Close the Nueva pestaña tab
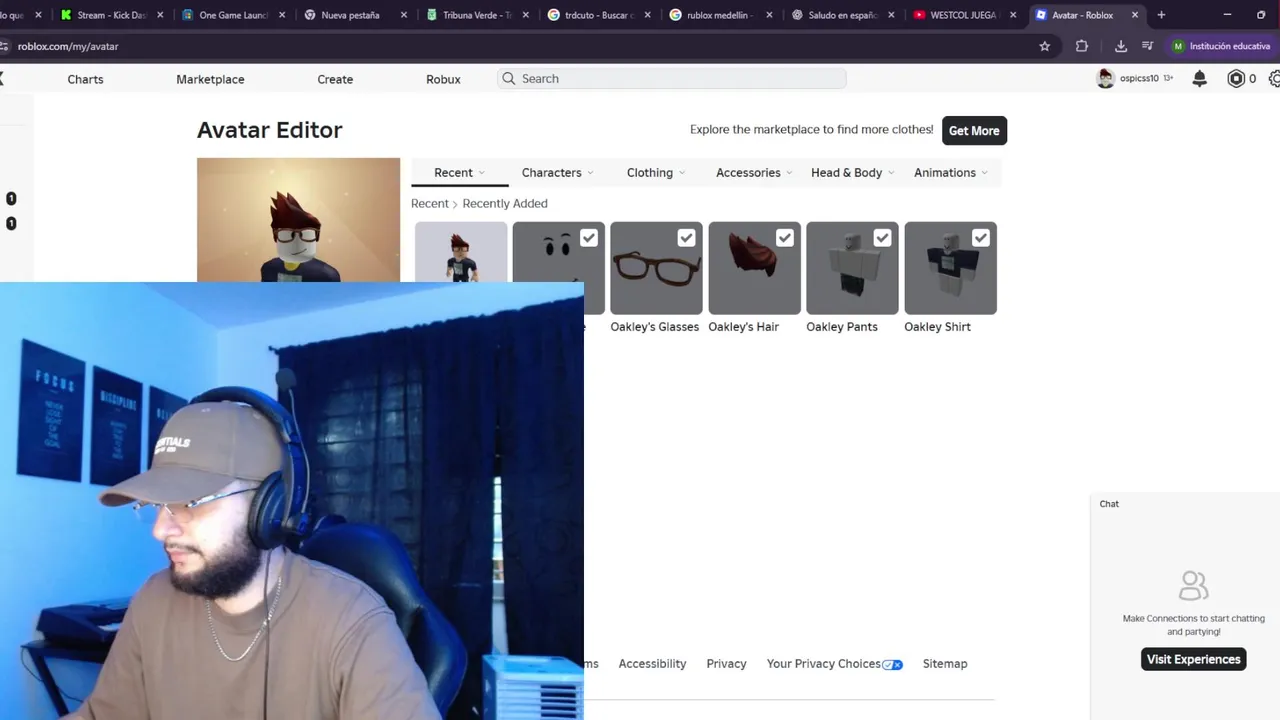This screenshot has height=720, width=1280. (404, 15)
